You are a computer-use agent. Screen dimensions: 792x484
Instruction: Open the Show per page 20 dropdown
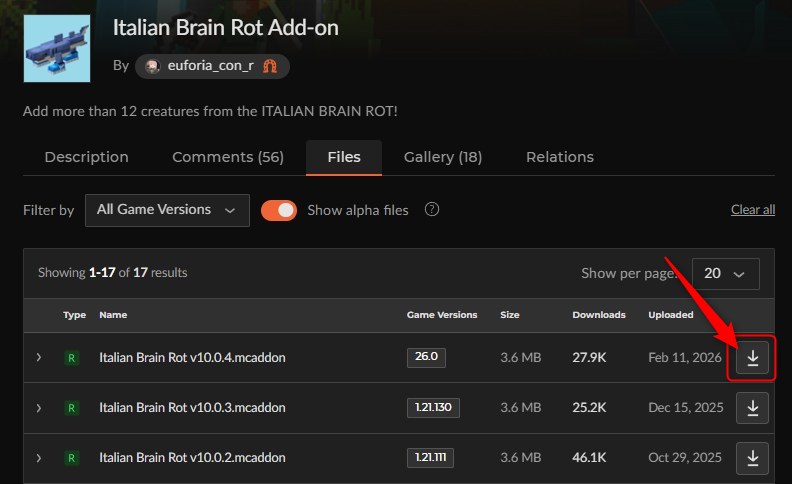(x=725, y=274)
